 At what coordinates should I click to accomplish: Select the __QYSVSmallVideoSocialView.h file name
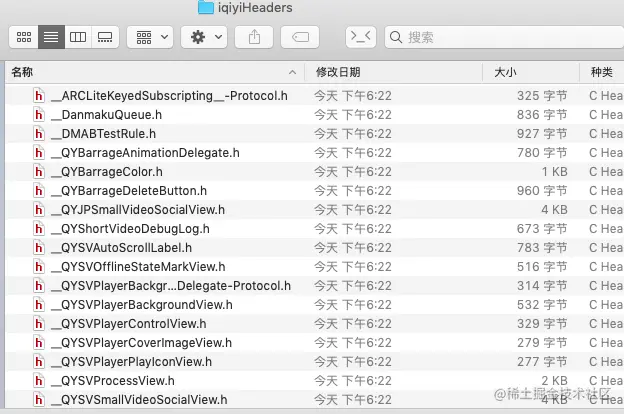tap(139, 400)
